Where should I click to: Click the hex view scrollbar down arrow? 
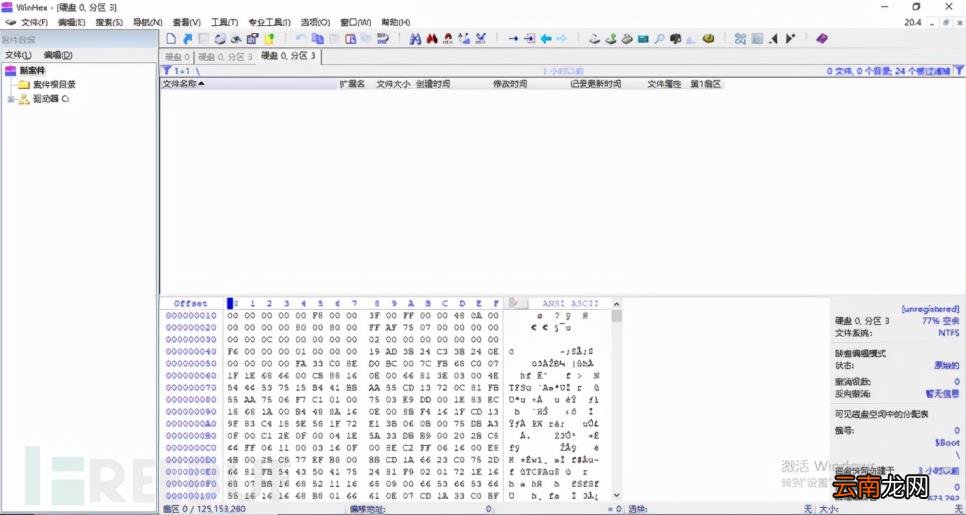616,495
